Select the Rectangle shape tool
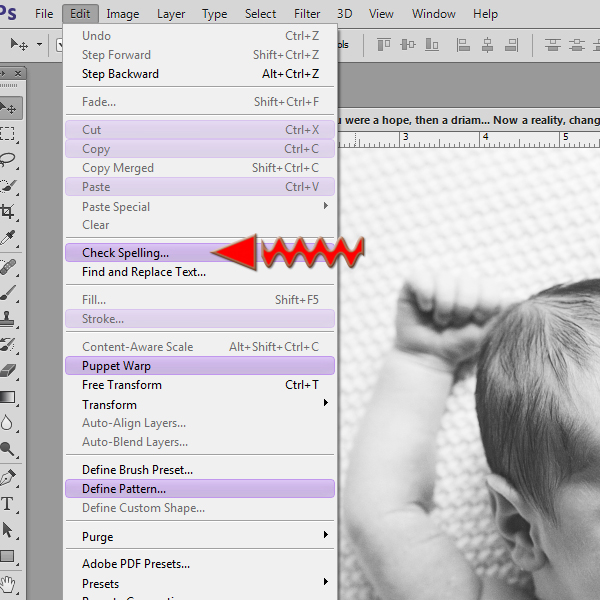This screenshot has height=600, width=600. pos(7,556)
